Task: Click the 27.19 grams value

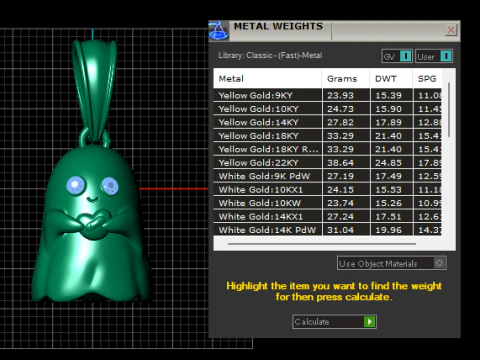Action: (x=340, y=176)
